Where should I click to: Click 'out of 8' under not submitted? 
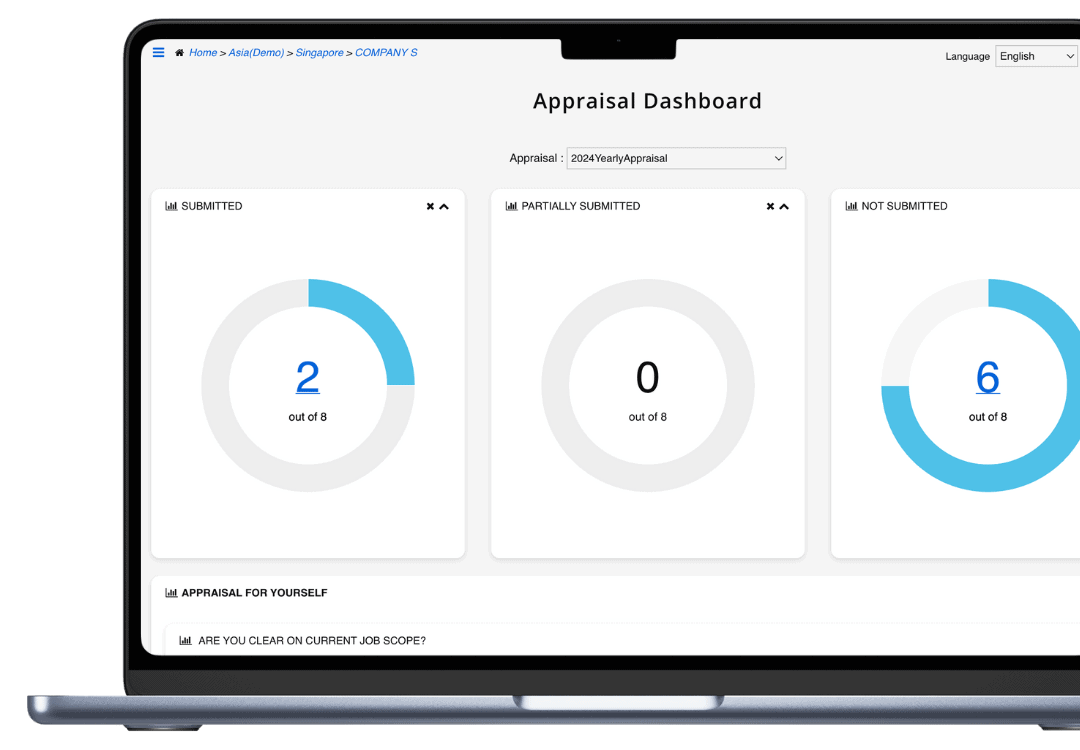click(988, 417)
